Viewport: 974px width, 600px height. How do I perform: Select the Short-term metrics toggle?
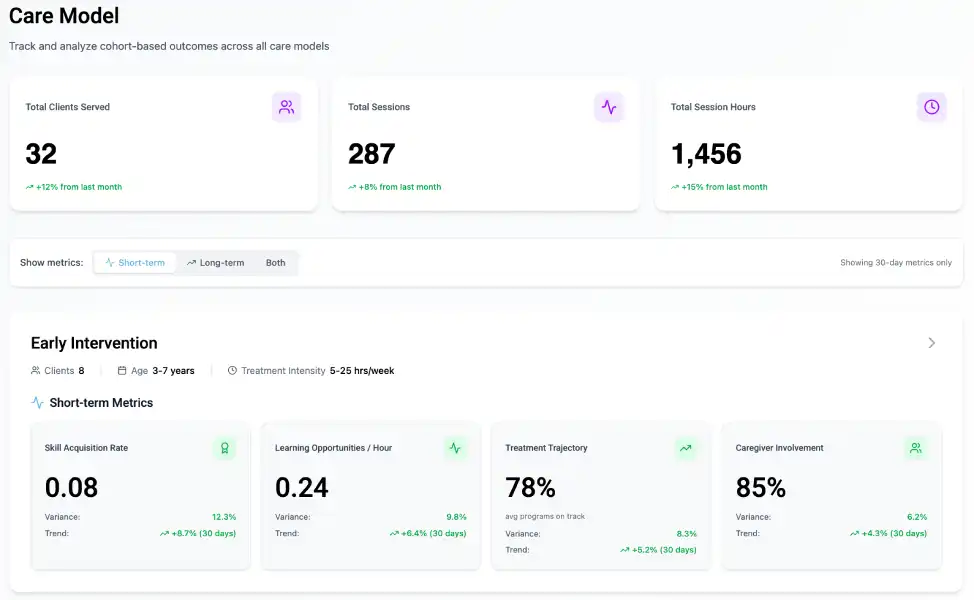tap(135, 263)
